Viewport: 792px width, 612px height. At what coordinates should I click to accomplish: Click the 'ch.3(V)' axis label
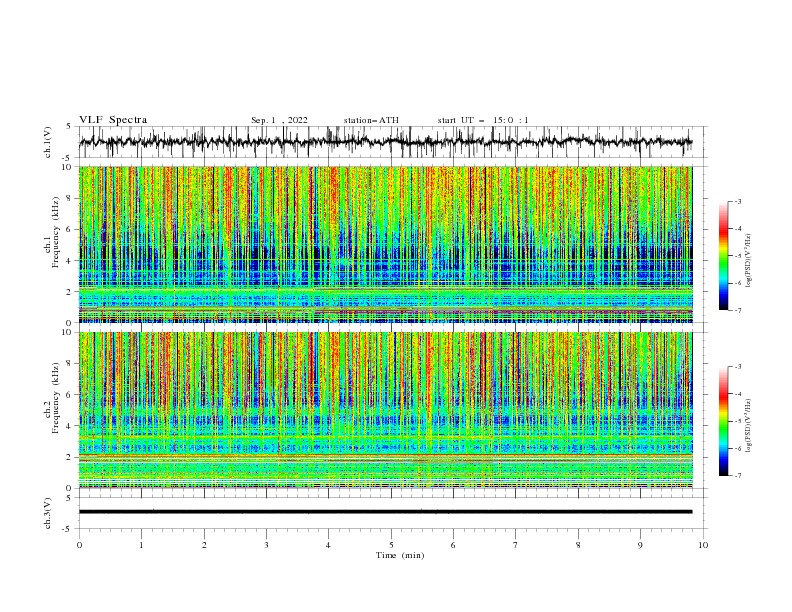(x=48, y=513)
